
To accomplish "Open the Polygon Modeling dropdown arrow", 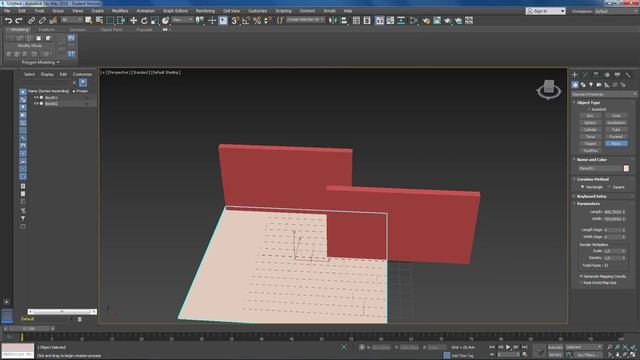I will tap(58, 62).
